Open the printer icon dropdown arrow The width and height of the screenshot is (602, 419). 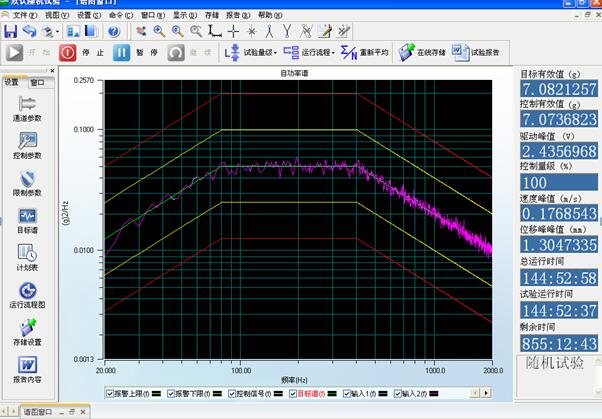point(57,31)
